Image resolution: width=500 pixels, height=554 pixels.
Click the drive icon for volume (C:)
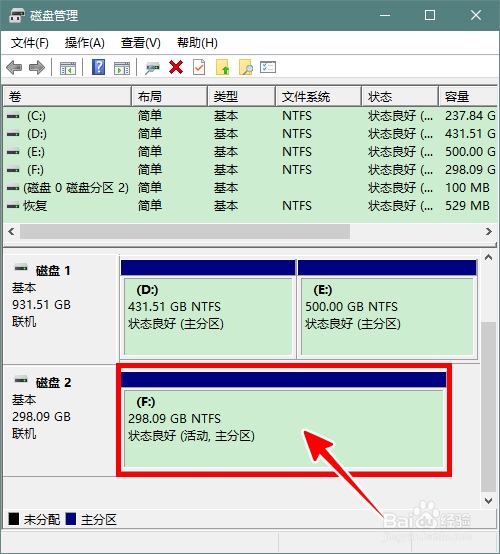[x=13, y=116]
